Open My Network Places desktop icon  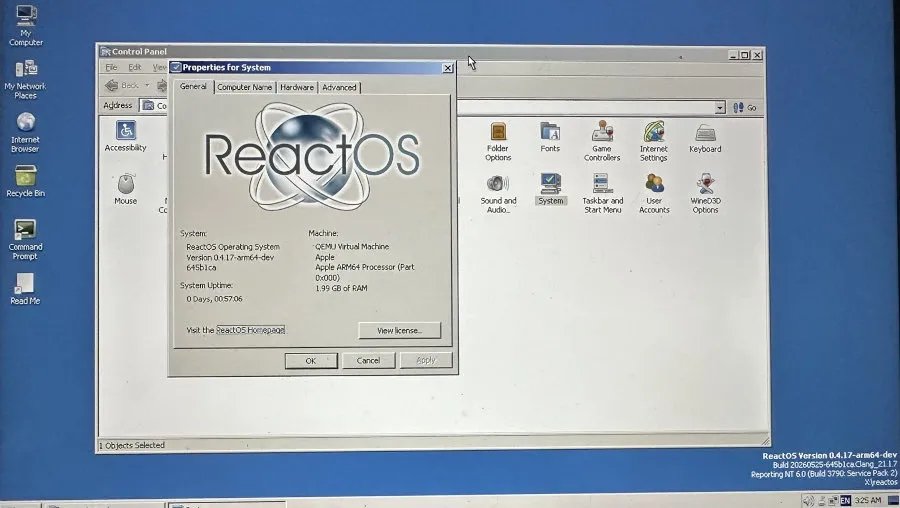click(x=25, y=79)
